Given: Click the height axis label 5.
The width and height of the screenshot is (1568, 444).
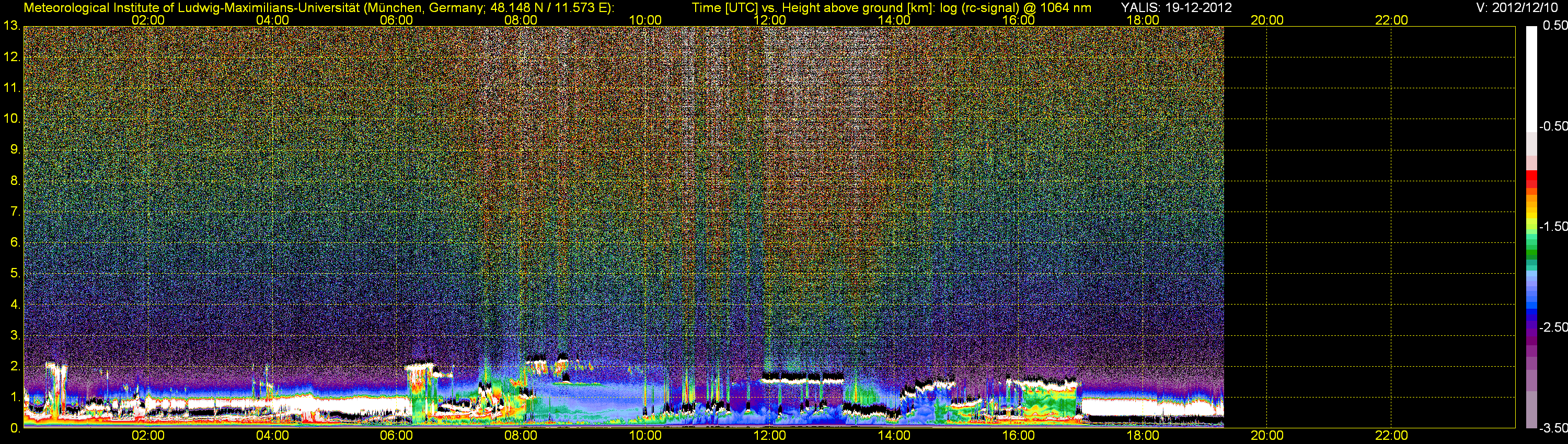Looking at the screenshot, I should pyautogui.click(x=15, y=273).
